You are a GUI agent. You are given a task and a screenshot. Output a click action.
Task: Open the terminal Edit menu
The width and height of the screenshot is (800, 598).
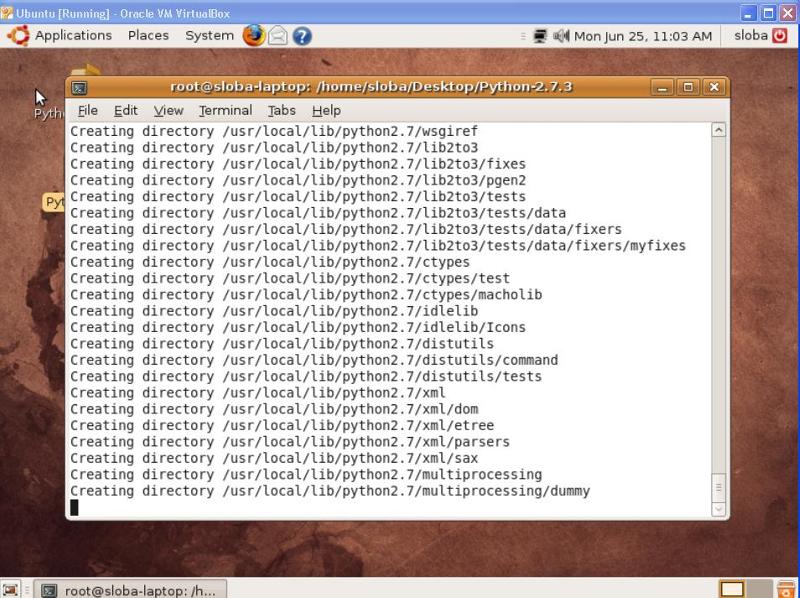point(126,110)
